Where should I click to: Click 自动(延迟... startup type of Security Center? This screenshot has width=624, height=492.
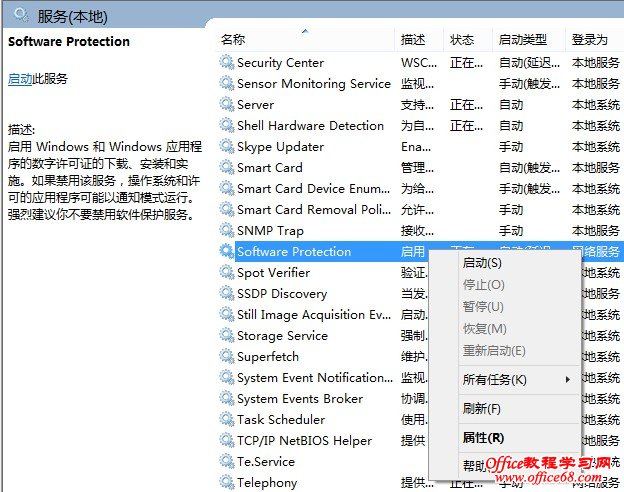pyautogui.click(x=529, y=63)
